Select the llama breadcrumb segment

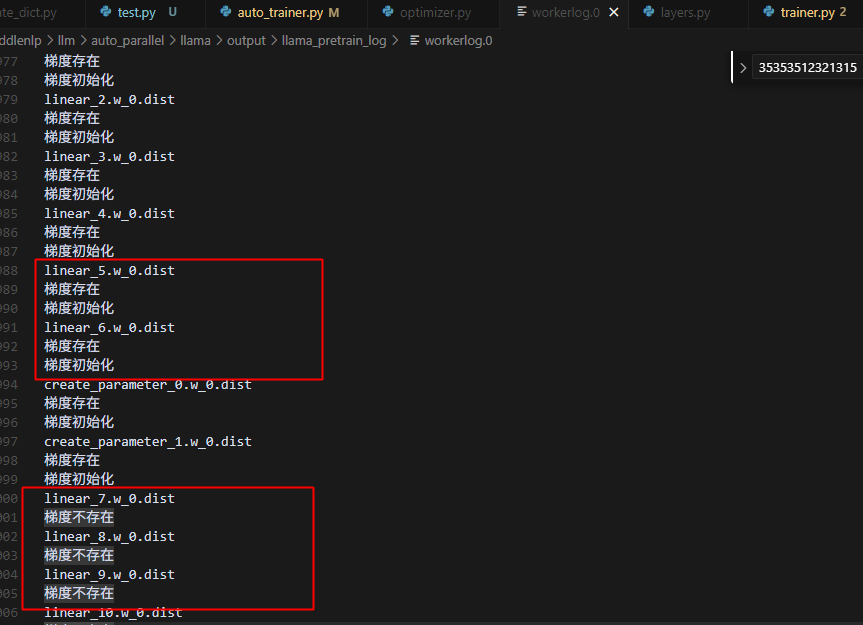196,41
